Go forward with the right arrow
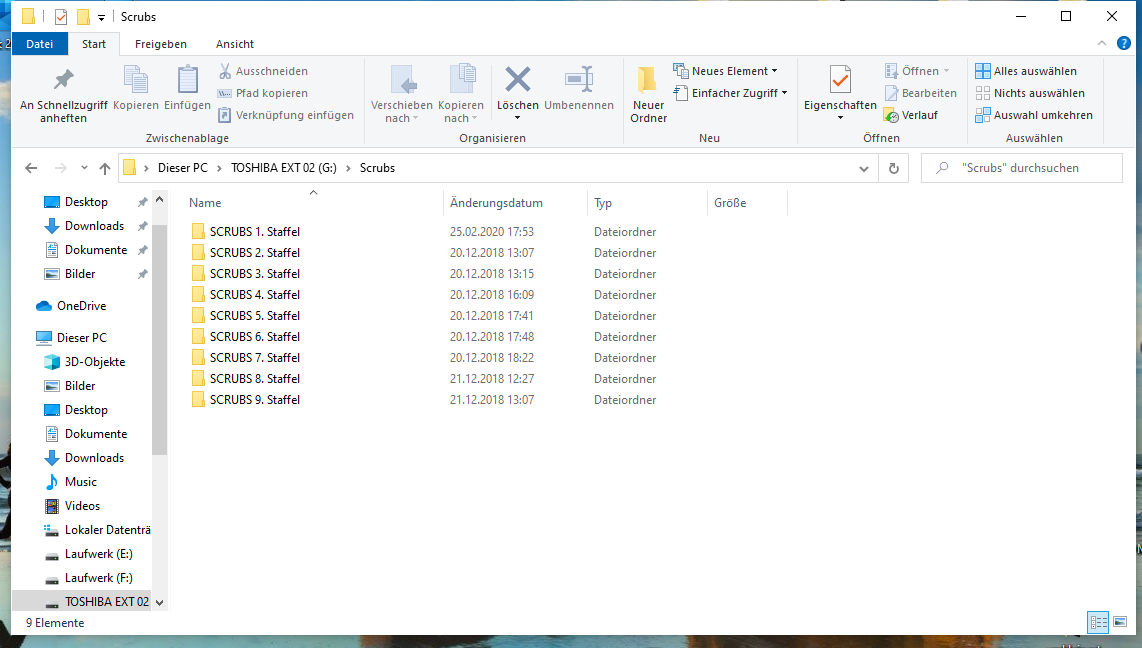The height and width of the screenshot is (648, 1142). (x=60, y=168)
